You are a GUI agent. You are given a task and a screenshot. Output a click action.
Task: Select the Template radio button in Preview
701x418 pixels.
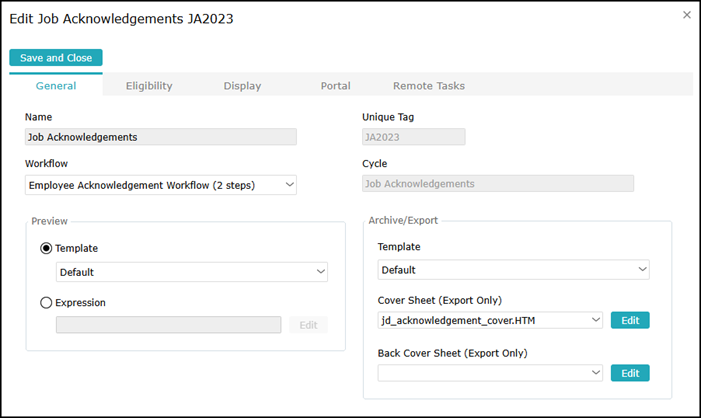(46, 248)
